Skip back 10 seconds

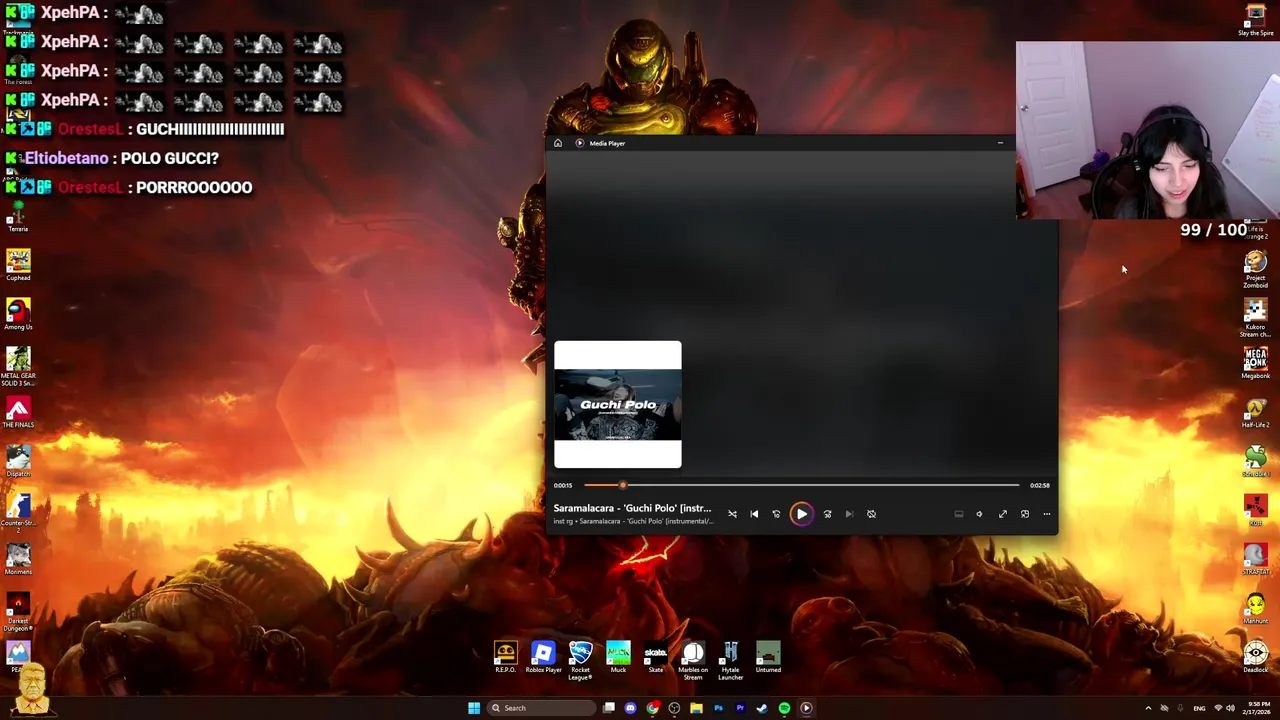click(x=776, y=514)
